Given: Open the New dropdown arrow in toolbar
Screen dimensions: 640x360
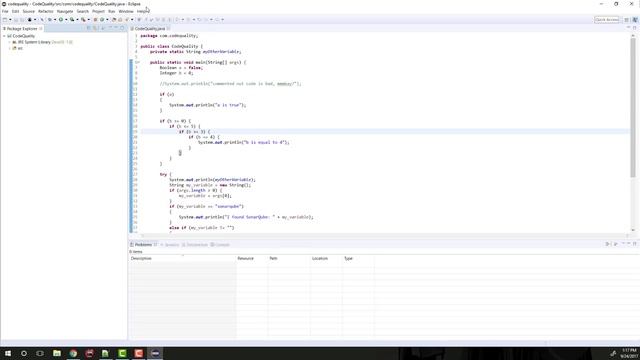Looking at the screenshot, I should tap(10, 20).
